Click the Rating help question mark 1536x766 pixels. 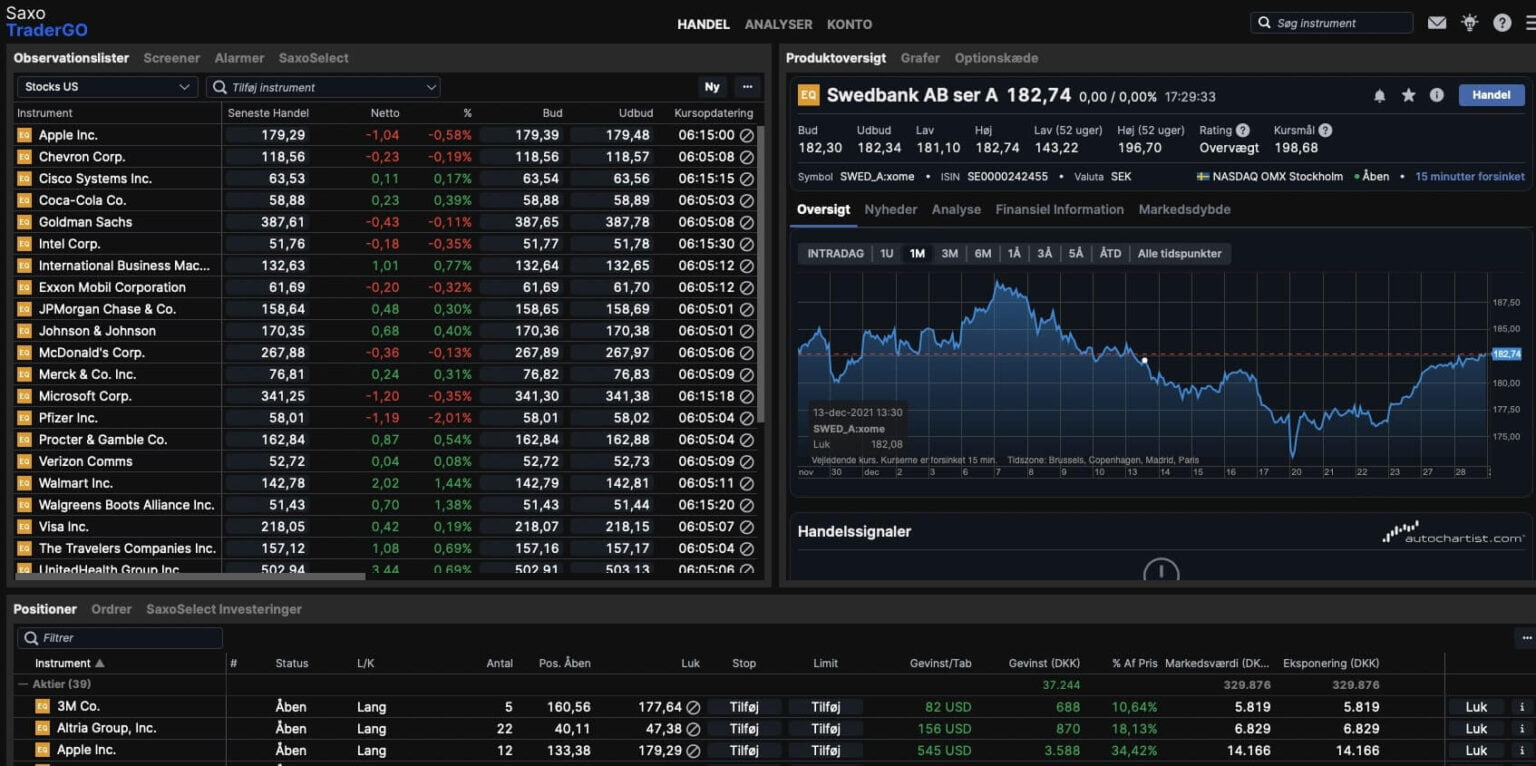click(x=1242, y=130)
